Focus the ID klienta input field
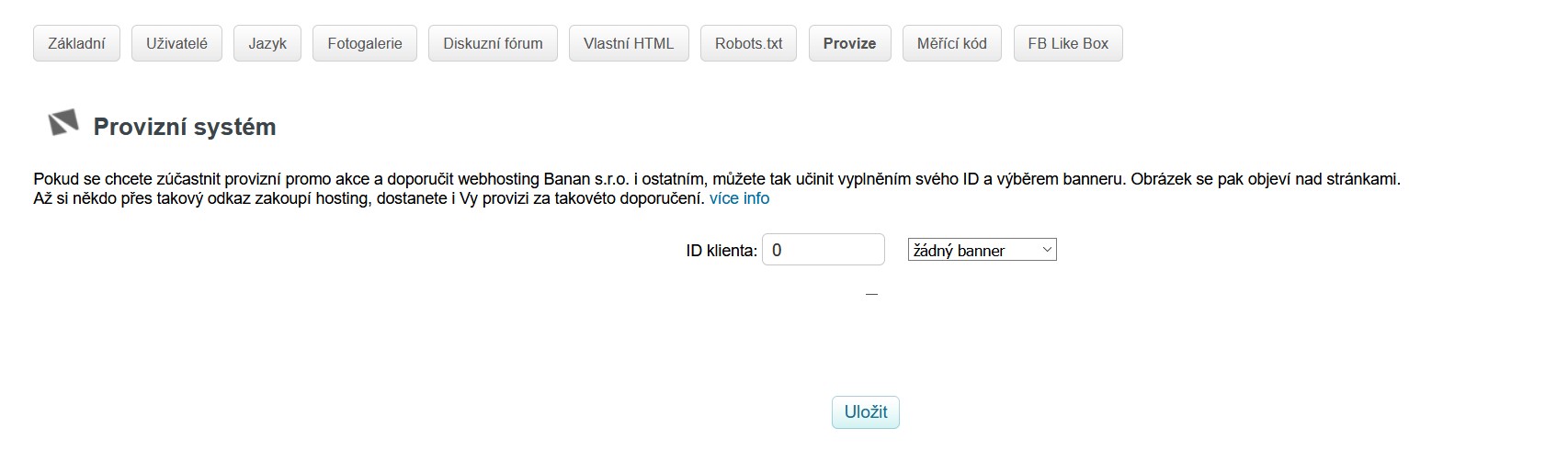Viewport: 1568px width, 450px height. (823, 250)
